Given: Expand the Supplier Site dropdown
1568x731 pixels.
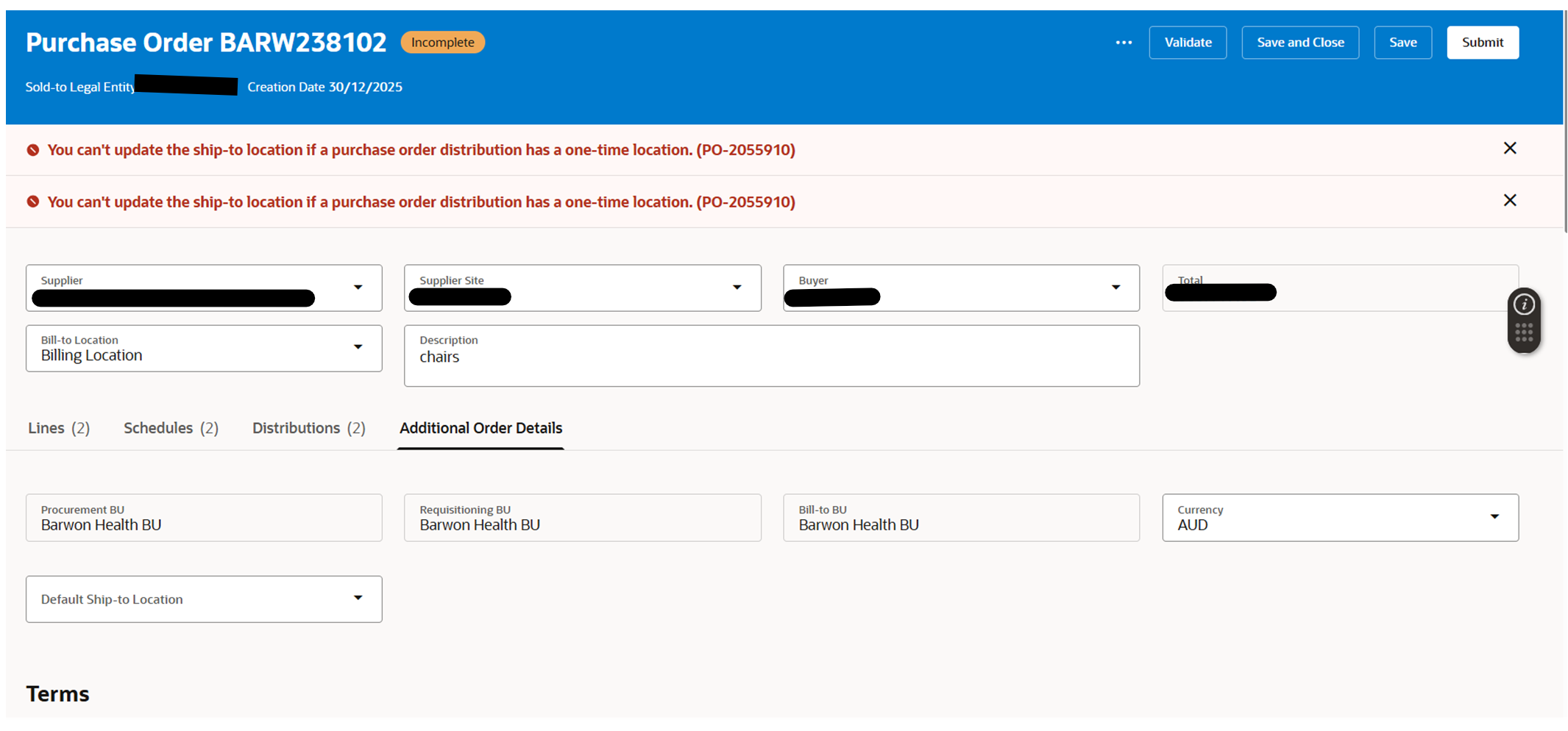Looking at the screenshot, I should click(x=737, y=288).
